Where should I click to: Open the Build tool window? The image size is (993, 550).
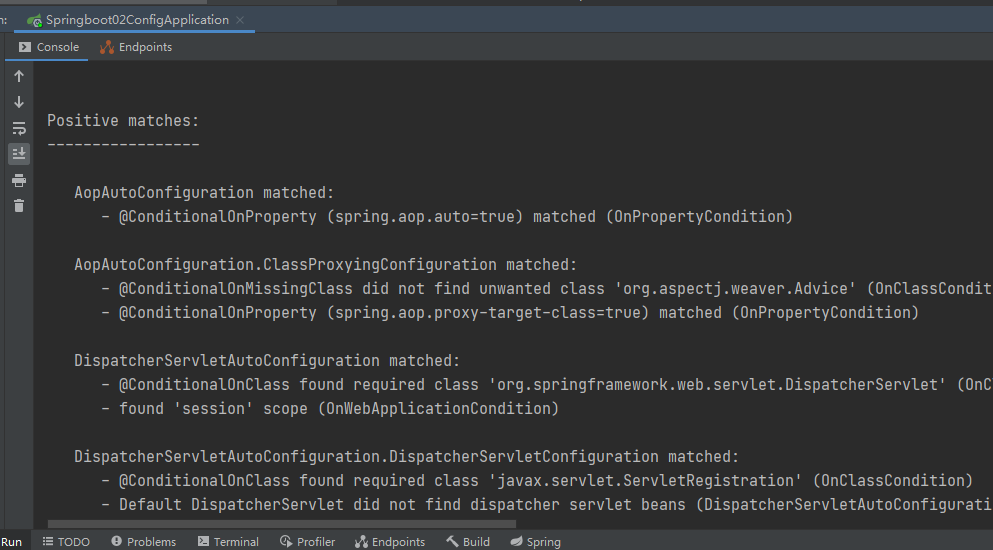[x=468, y=542]
